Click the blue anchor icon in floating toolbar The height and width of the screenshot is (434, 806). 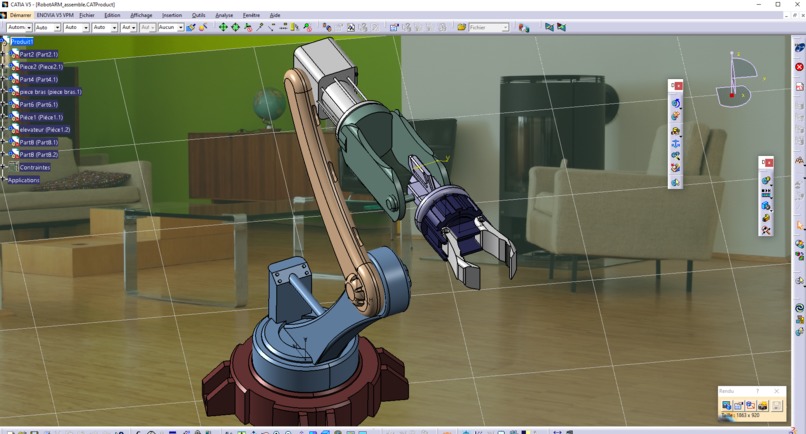point(675,143)
